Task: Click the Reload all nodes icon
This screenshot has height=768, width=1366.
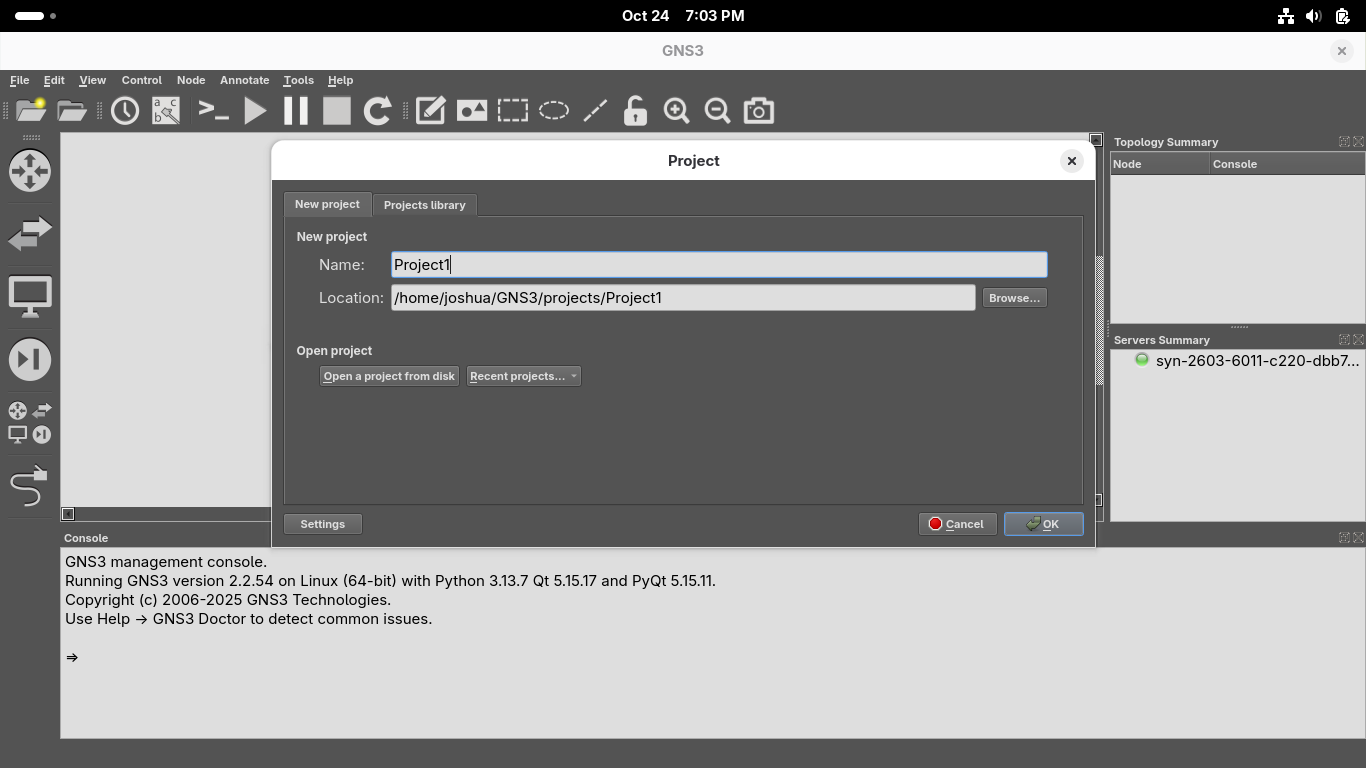Action: click(x=377, y=111)
